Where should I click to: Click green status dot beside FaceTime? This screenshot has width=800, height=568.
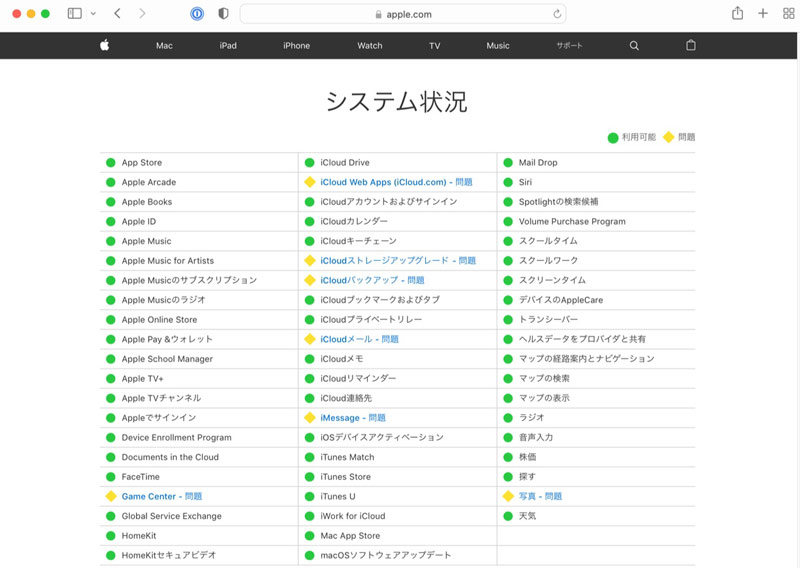tap(111, 477)
